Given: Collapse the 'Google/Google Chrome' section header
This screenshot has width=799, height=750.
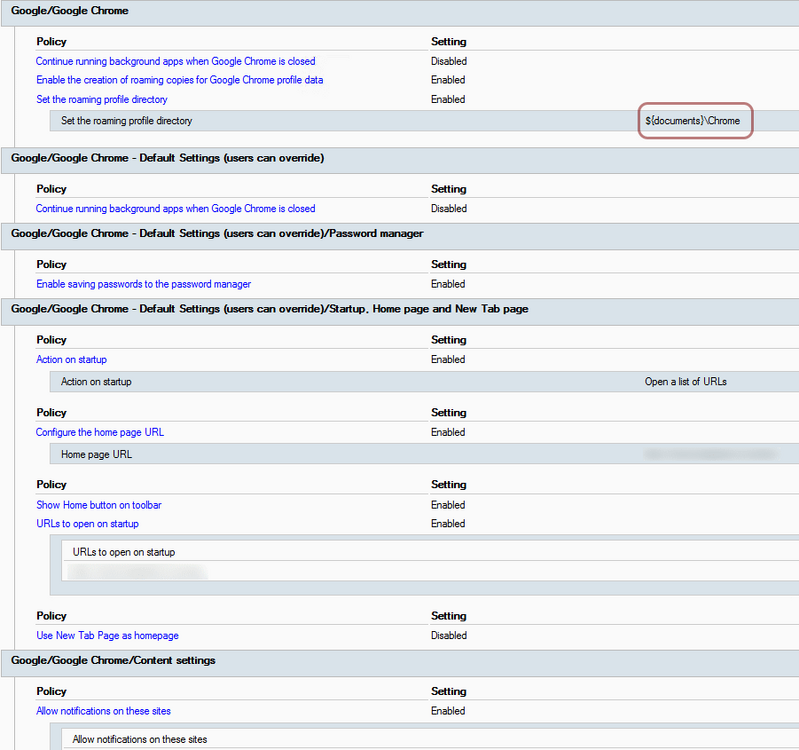Looking at the screenshot, I should 400,12.
